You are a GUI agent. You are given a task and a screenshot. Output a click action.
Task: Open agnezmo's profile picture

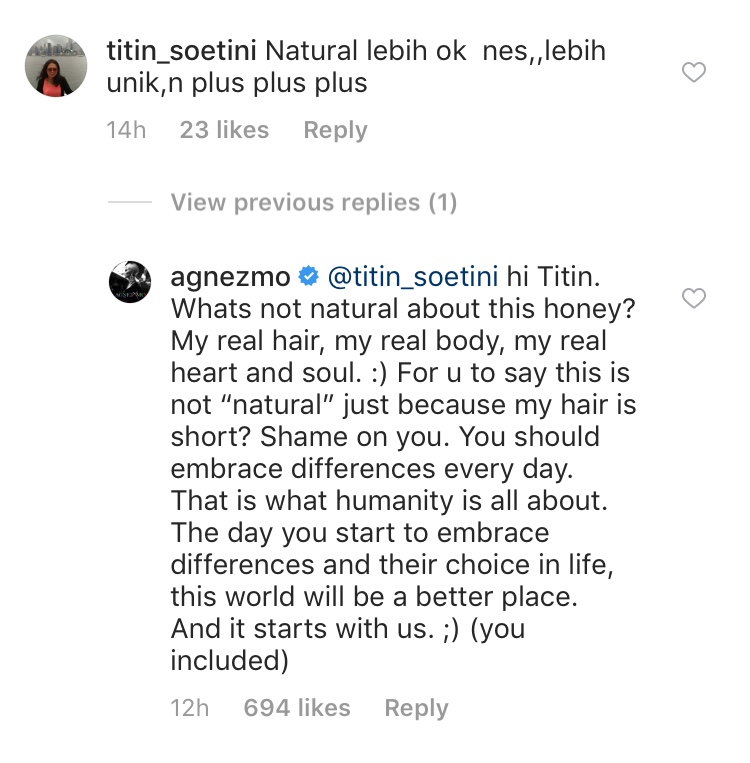(x=129, y=284)
